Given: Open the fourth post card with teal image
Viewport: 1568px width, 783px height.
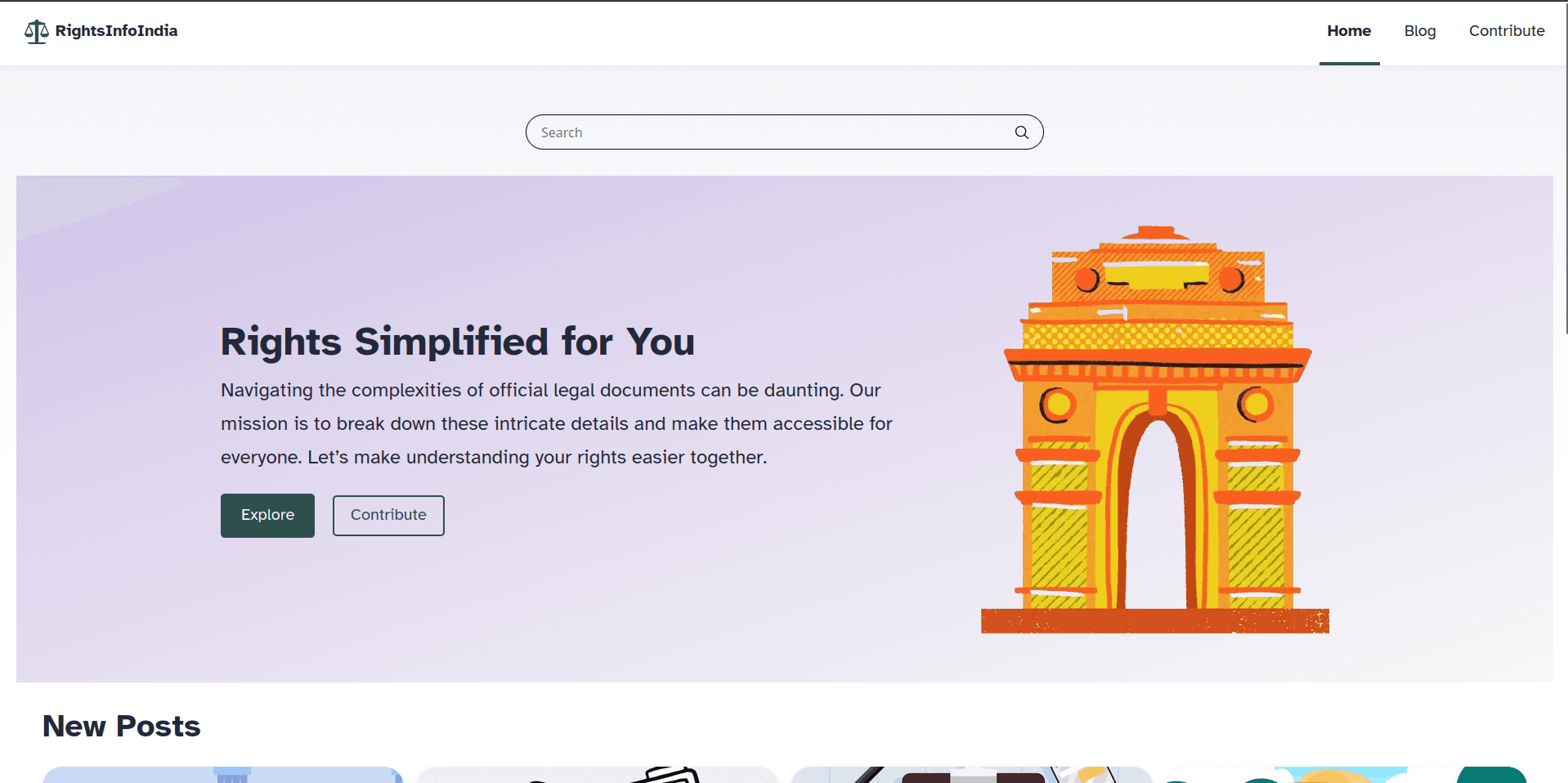Looking at the screenshot, I should (x=1346, y=775).
